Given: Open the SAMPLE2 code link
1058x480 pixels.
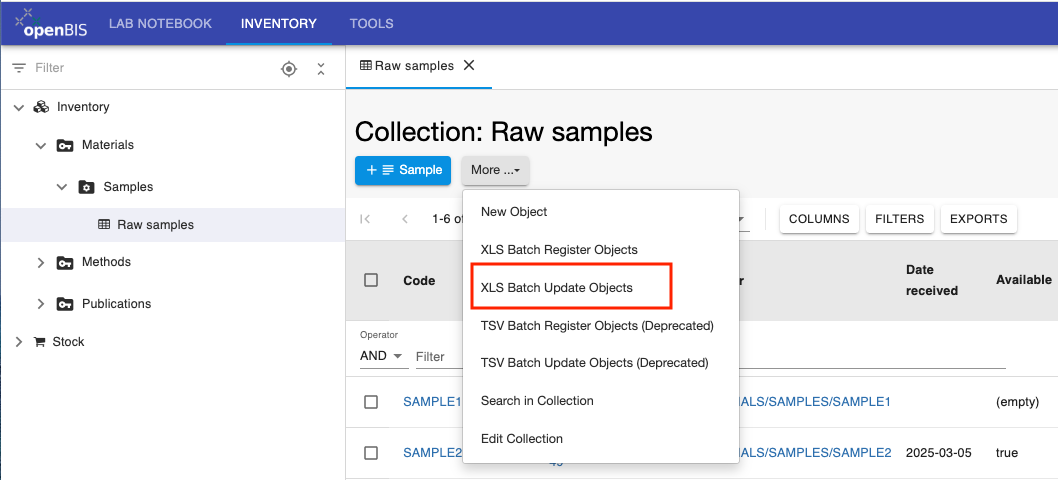Looking at the screenshot, I should (x=433, y=453).
